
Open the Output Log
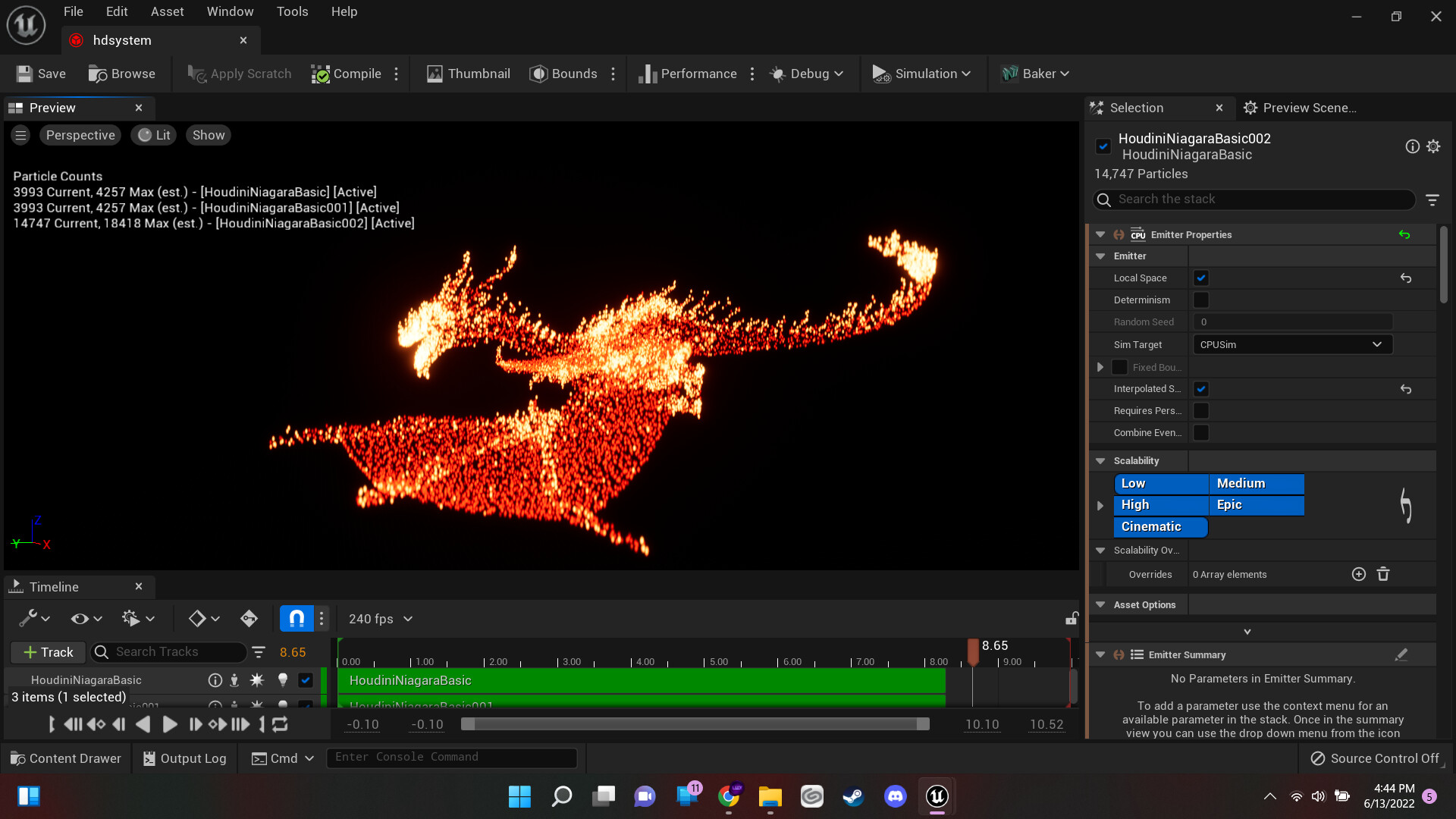(x=184, y=758)
